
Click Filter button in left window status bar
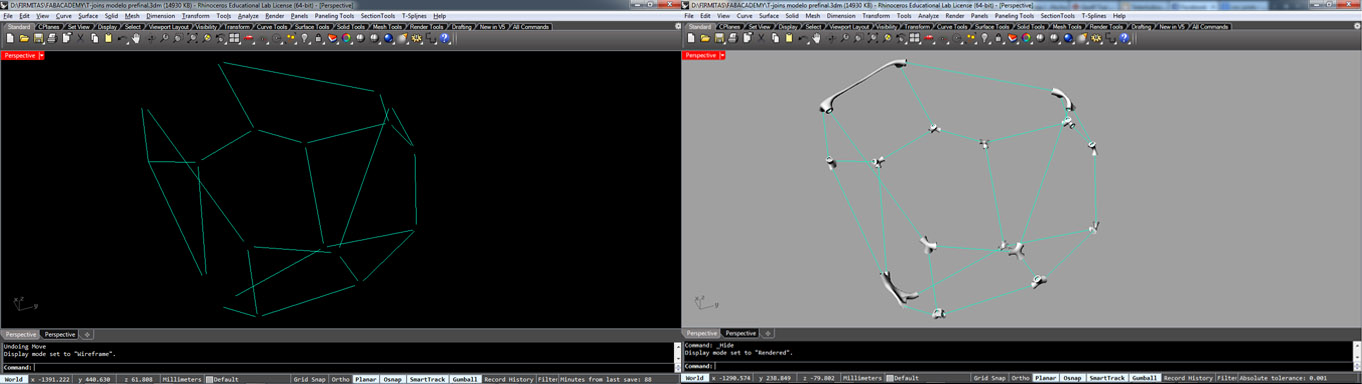[547, 379]
